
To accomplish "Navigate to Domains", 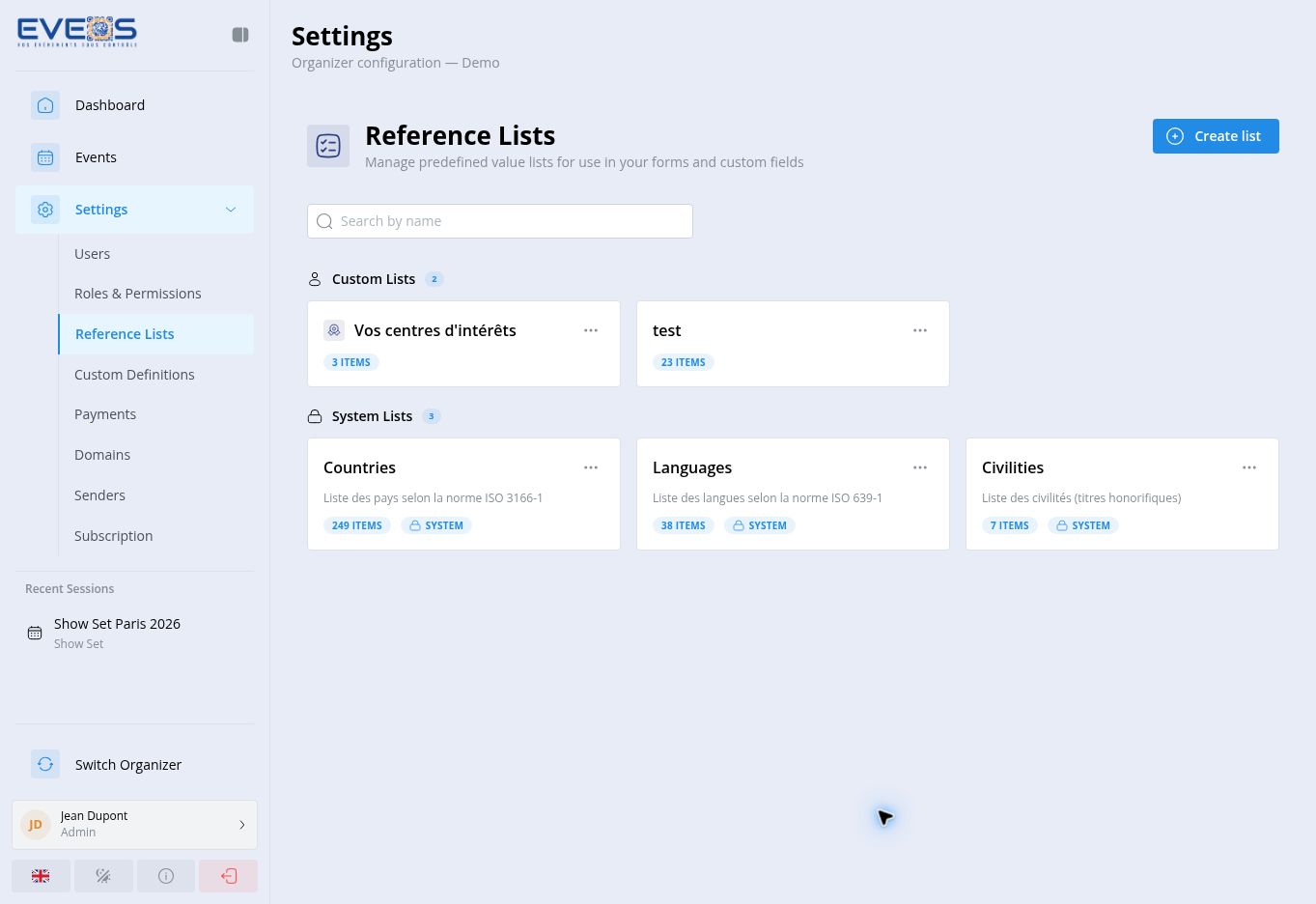I will tap(156, 455).
